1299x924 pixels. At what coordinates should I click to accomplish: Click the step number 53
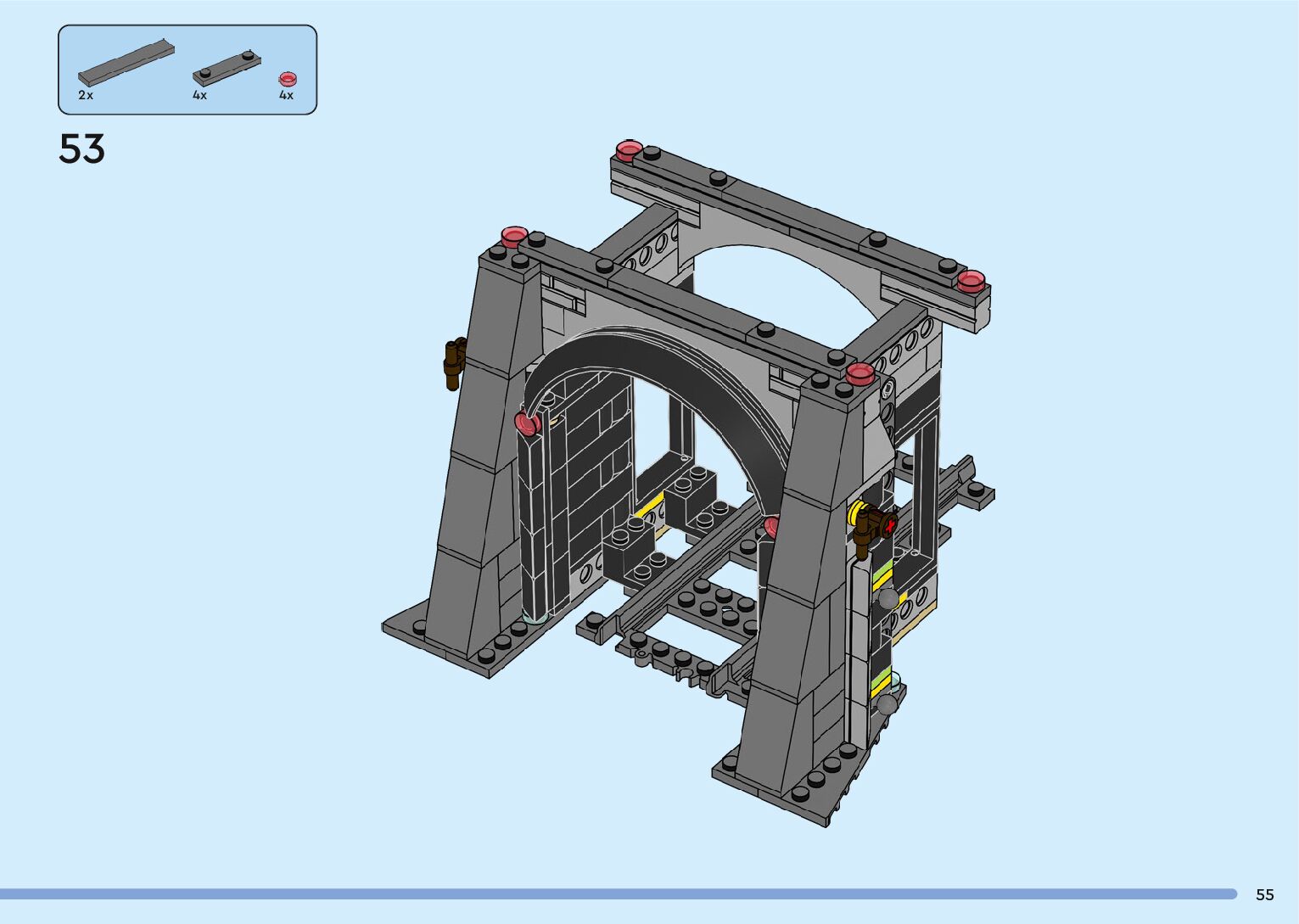(x=81, y=149)
